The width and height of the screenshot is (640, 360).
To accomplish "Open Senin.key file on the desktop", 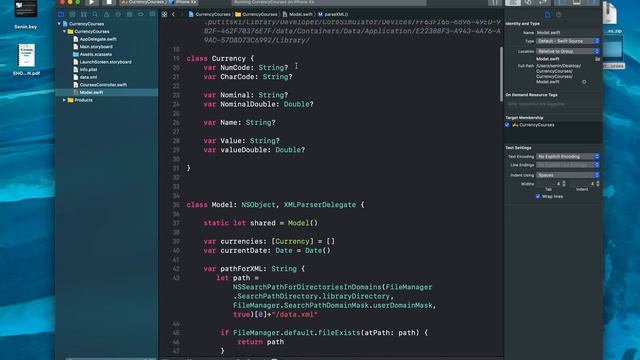I will [25, 15].
